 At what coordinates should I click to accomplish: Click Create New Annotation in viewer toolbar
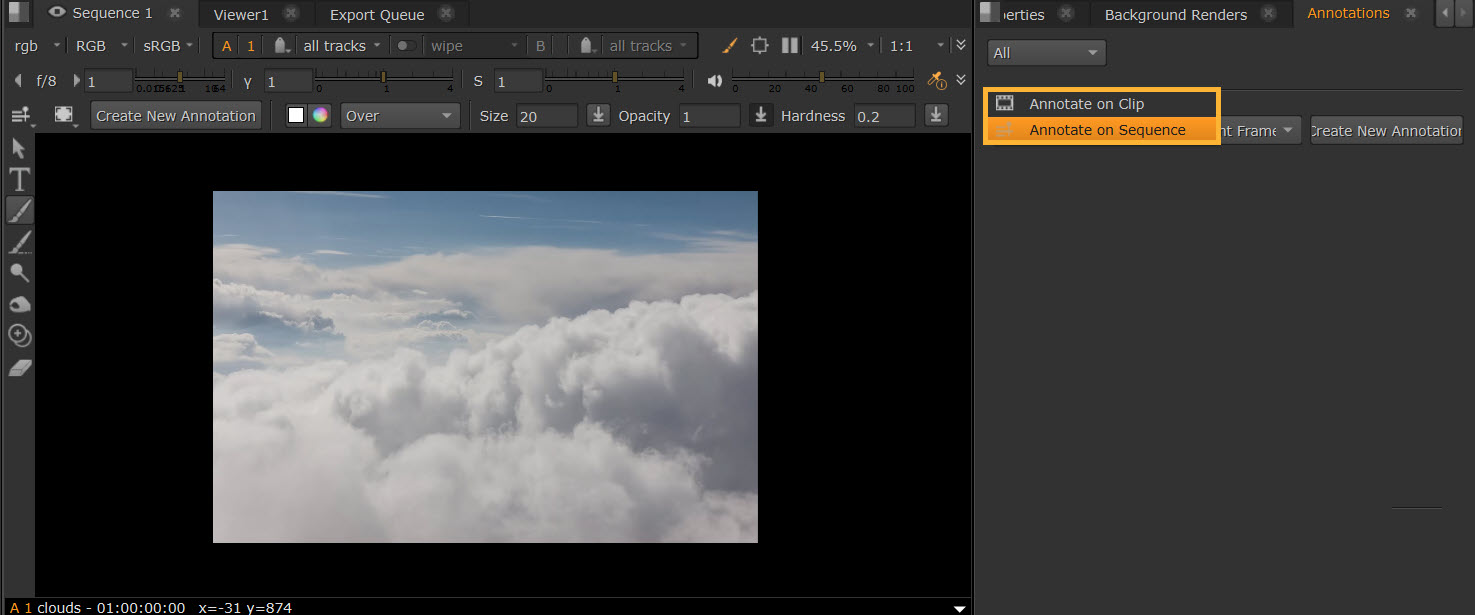pyautogui.click(x=176, y=116)
